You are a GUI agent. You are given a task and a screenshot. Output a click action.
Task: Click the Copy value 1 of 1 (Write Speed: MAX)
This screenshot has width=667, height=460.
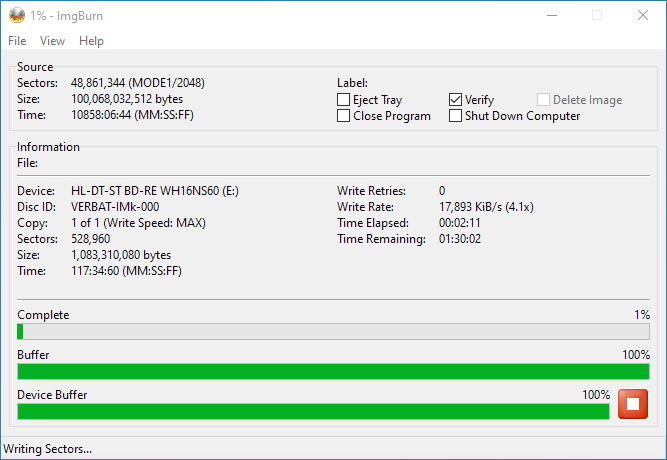[x=138, y=223]
